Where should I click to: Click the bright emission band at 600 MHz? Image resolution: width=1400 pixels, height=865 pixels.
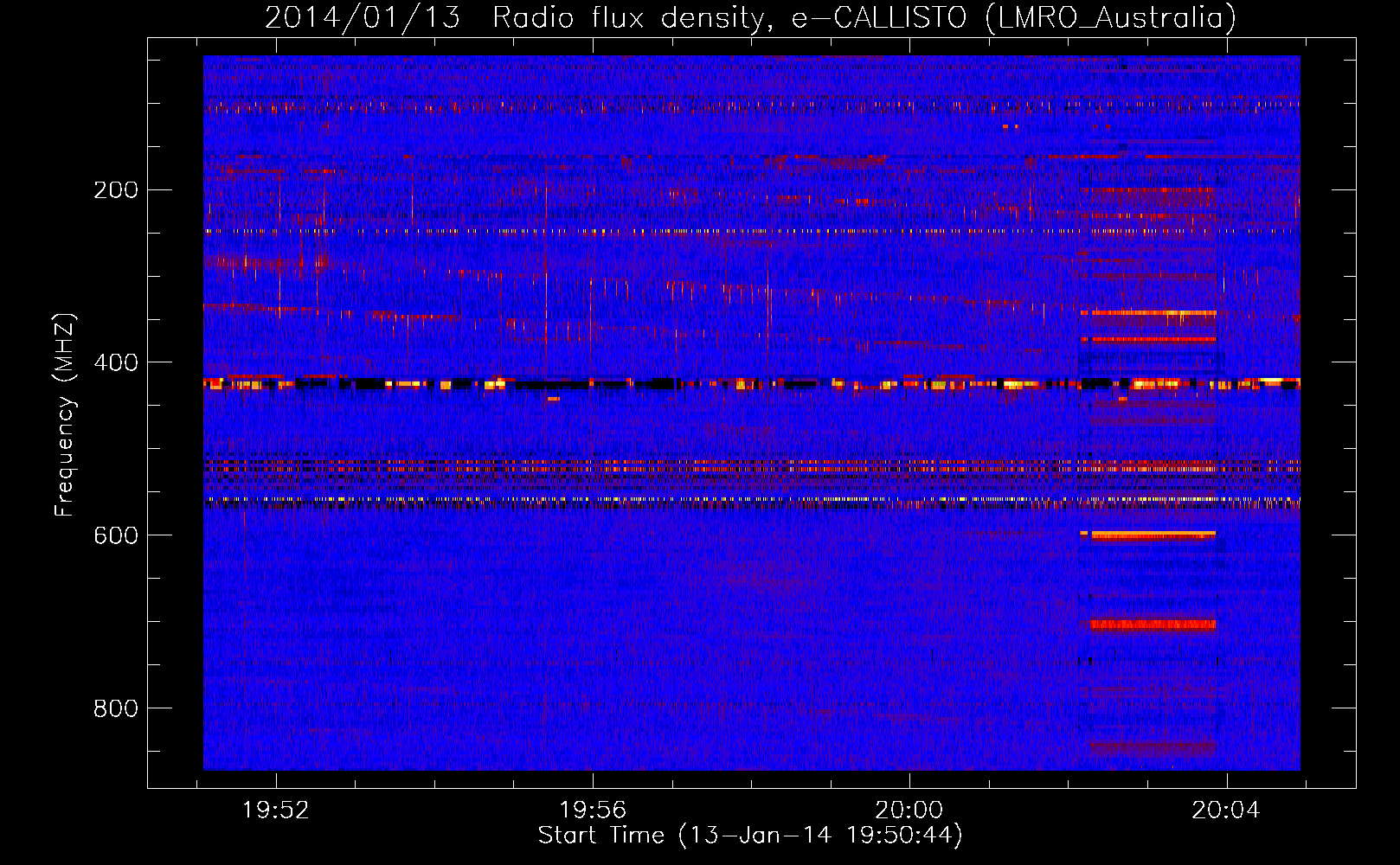pos(1153,535)
